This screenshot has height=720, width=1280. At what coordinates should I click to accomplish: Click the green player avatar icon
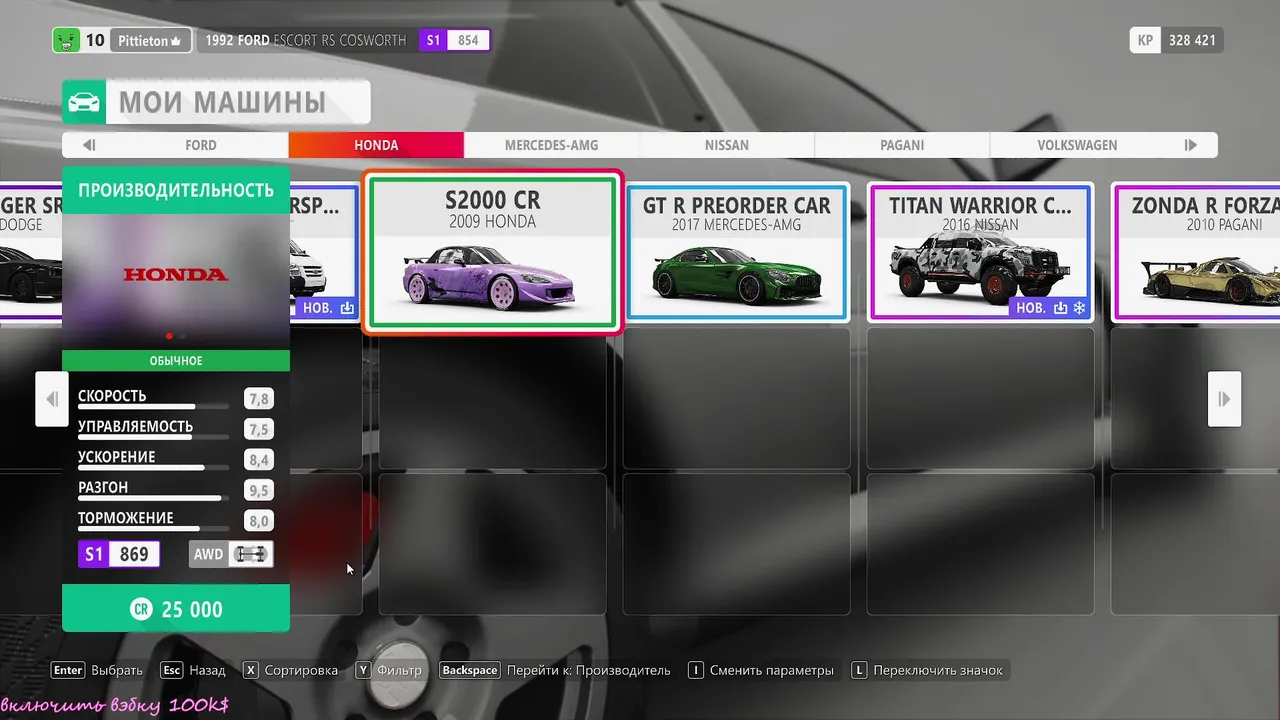coord(66,41)
